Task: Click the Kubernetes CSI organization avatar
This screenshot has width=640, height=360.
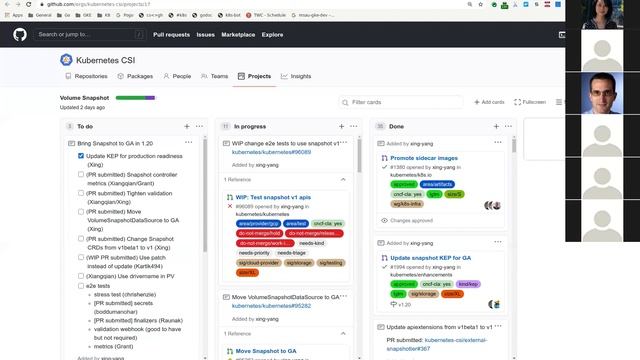Action: (66, 60)
